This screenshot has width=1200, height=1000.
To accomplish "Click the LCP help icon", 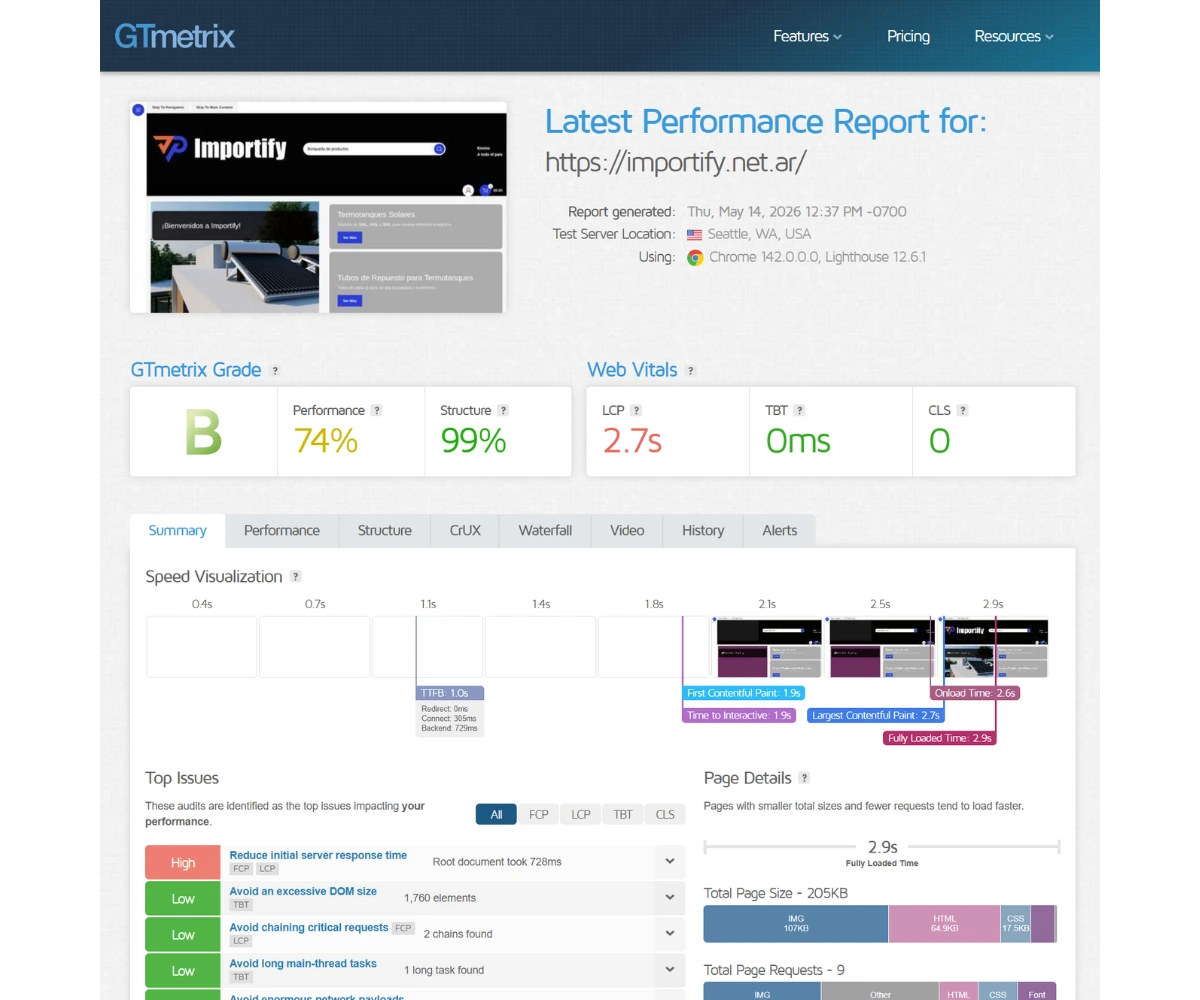I will [x=636, y=410].
